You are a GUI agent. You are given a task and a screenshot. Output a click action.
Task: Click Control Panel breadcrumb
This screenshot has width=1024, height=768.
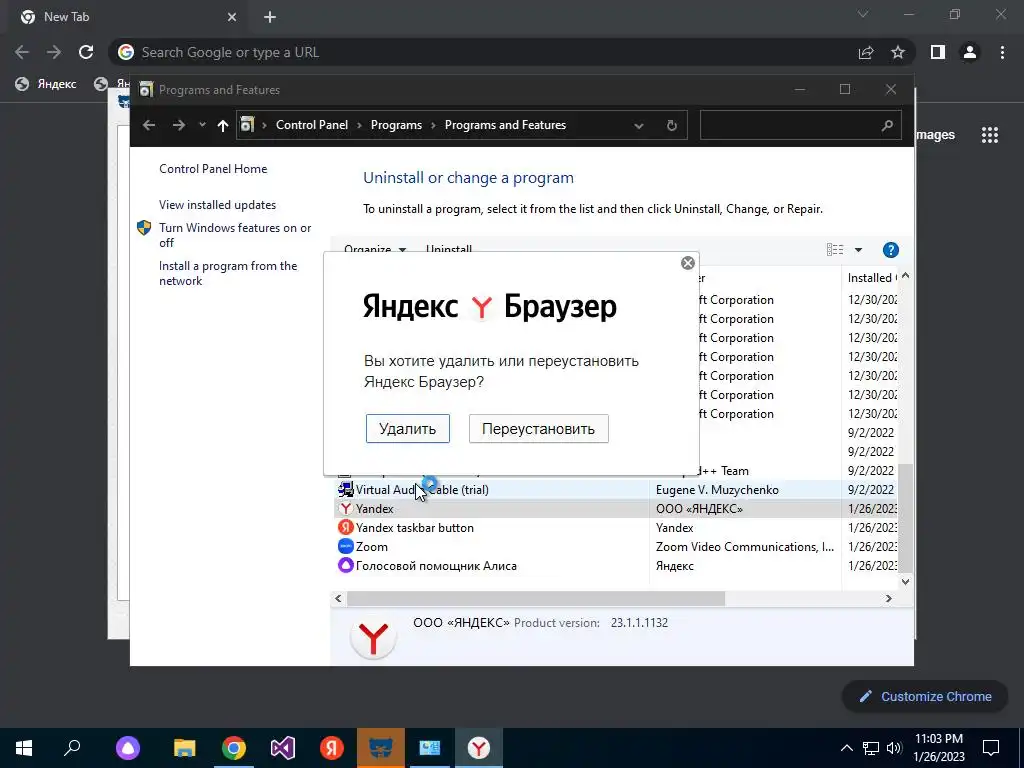[312, 125]
